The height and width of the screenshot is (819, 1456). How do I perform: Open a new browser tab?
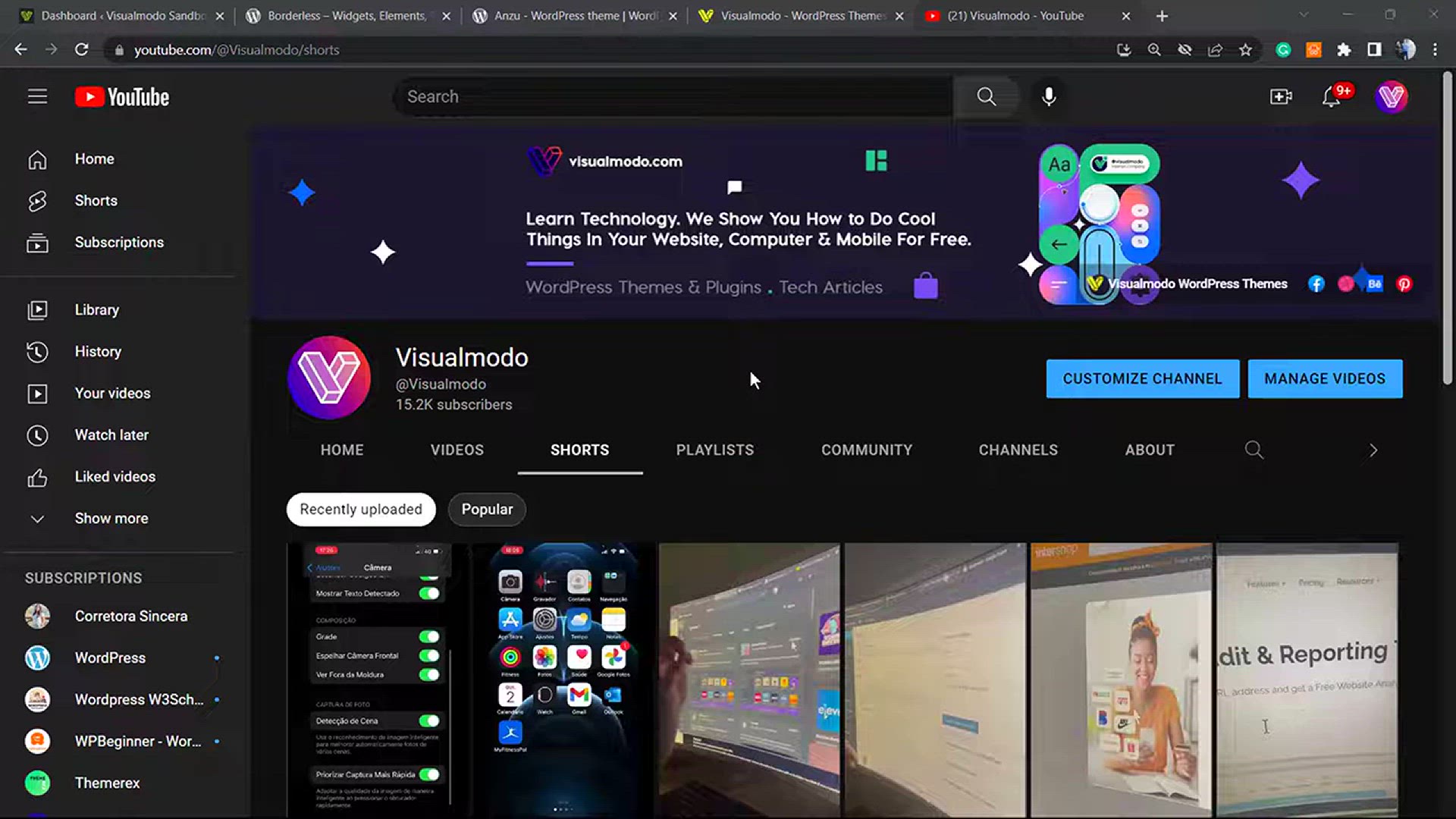[1162, 15]
